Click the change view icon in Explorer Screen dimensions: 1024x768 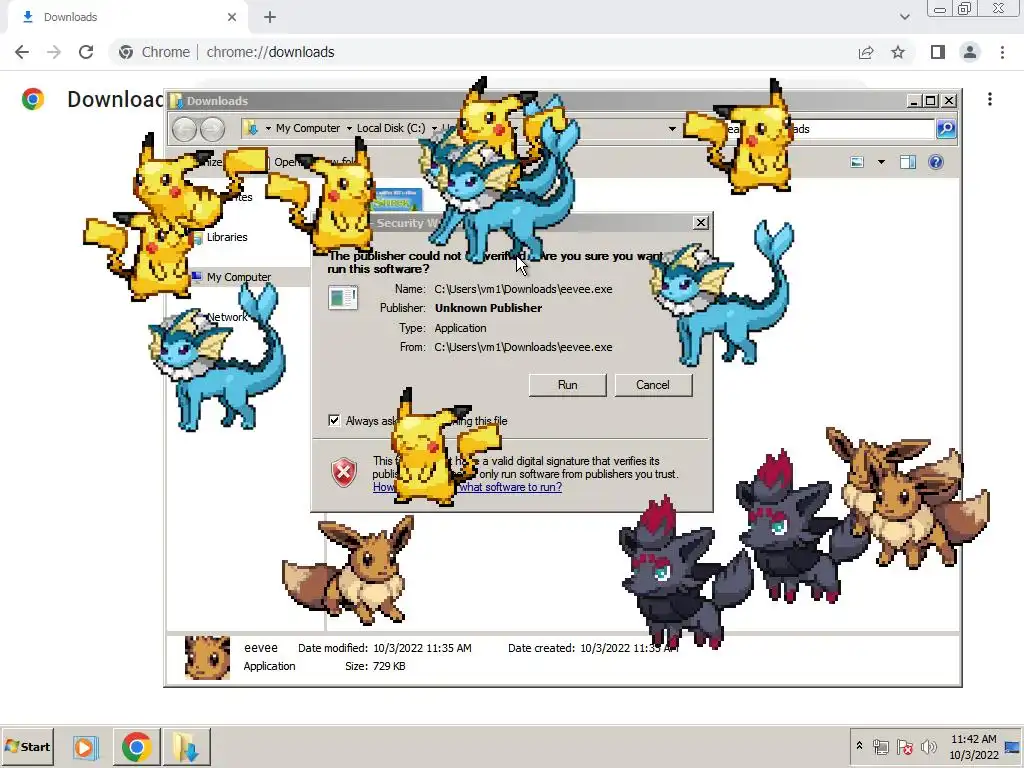pyautogui.click(x=857, y=162)
